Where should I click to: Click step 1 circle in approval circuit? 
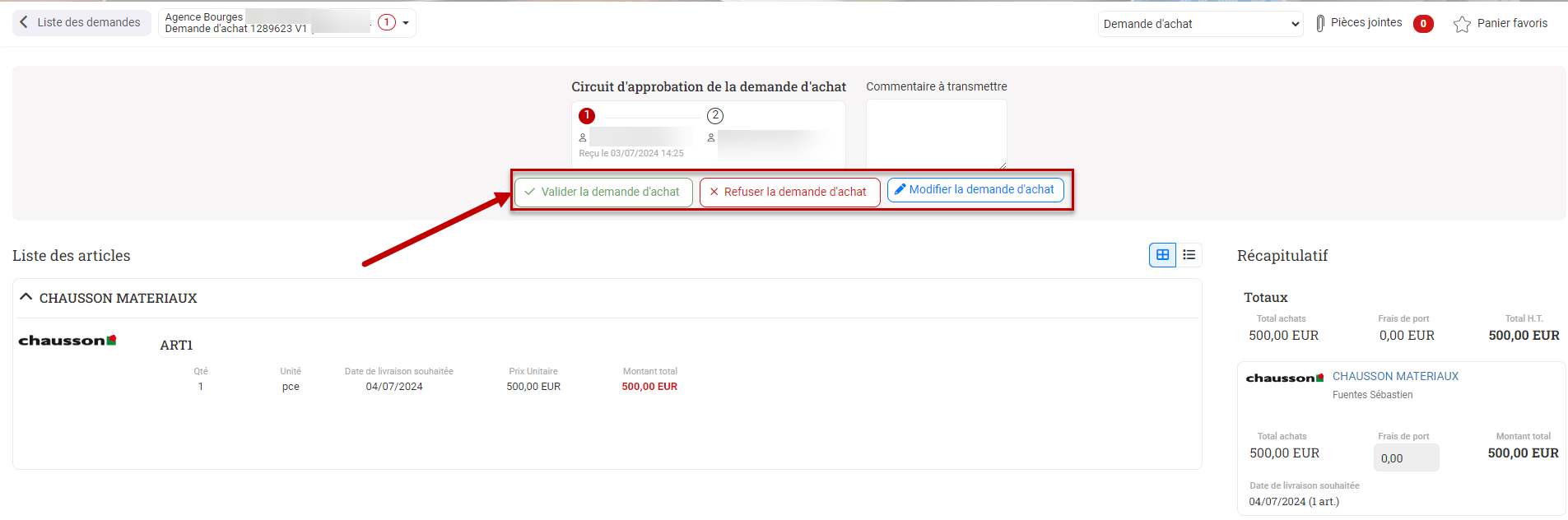point(587,116)
